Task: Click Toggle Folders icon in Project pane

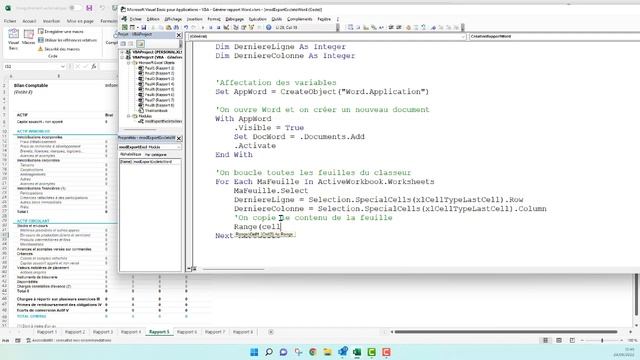Action: tap(140, 44)
